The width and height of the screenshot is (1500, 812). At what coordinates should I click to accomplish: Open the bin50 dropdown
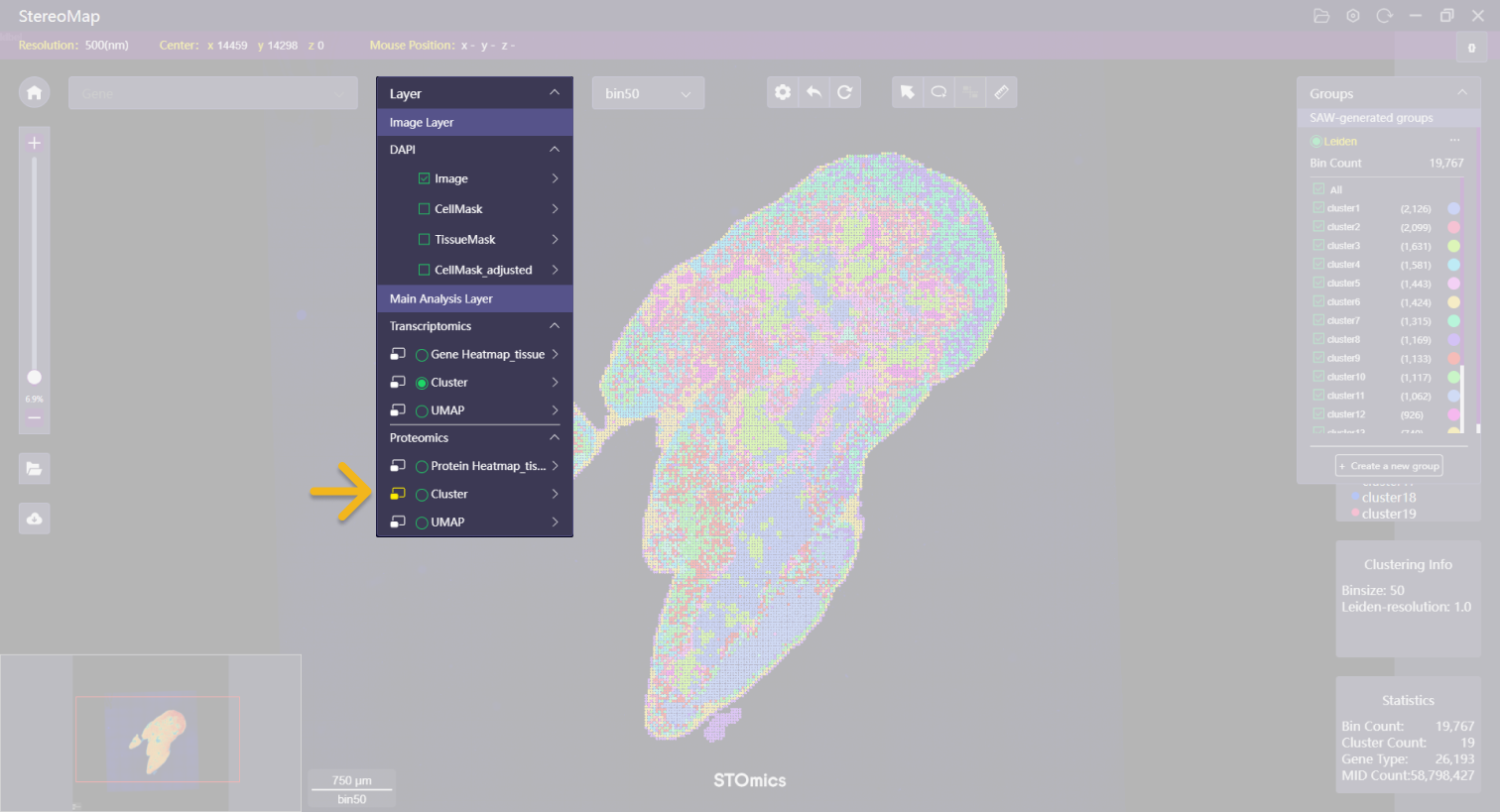click(x=648, y=93)
